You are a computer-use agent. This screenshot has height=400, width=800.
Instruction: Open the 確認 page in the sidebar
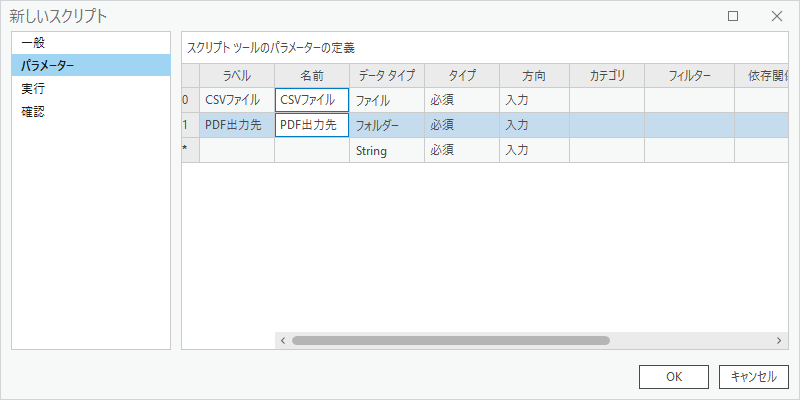[x=91, y=111]
